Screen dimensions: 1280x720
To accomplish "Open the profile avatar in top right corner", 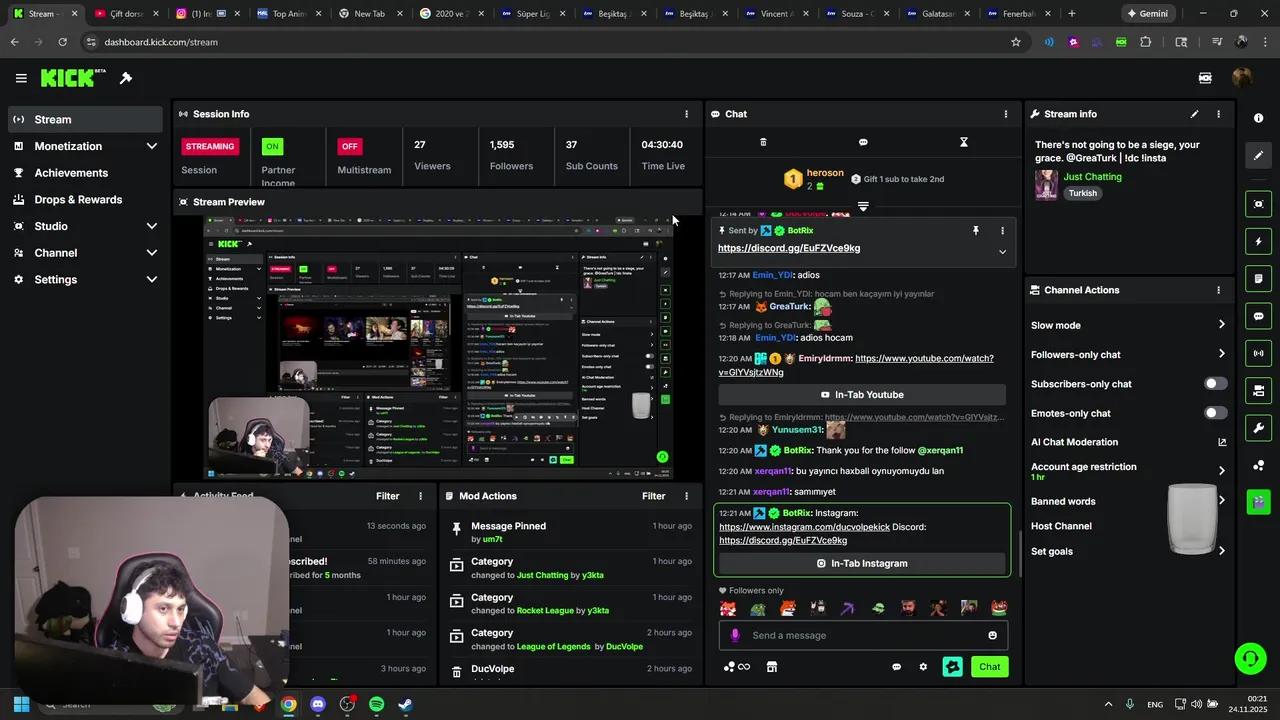I will click(x=1242, y=78).
